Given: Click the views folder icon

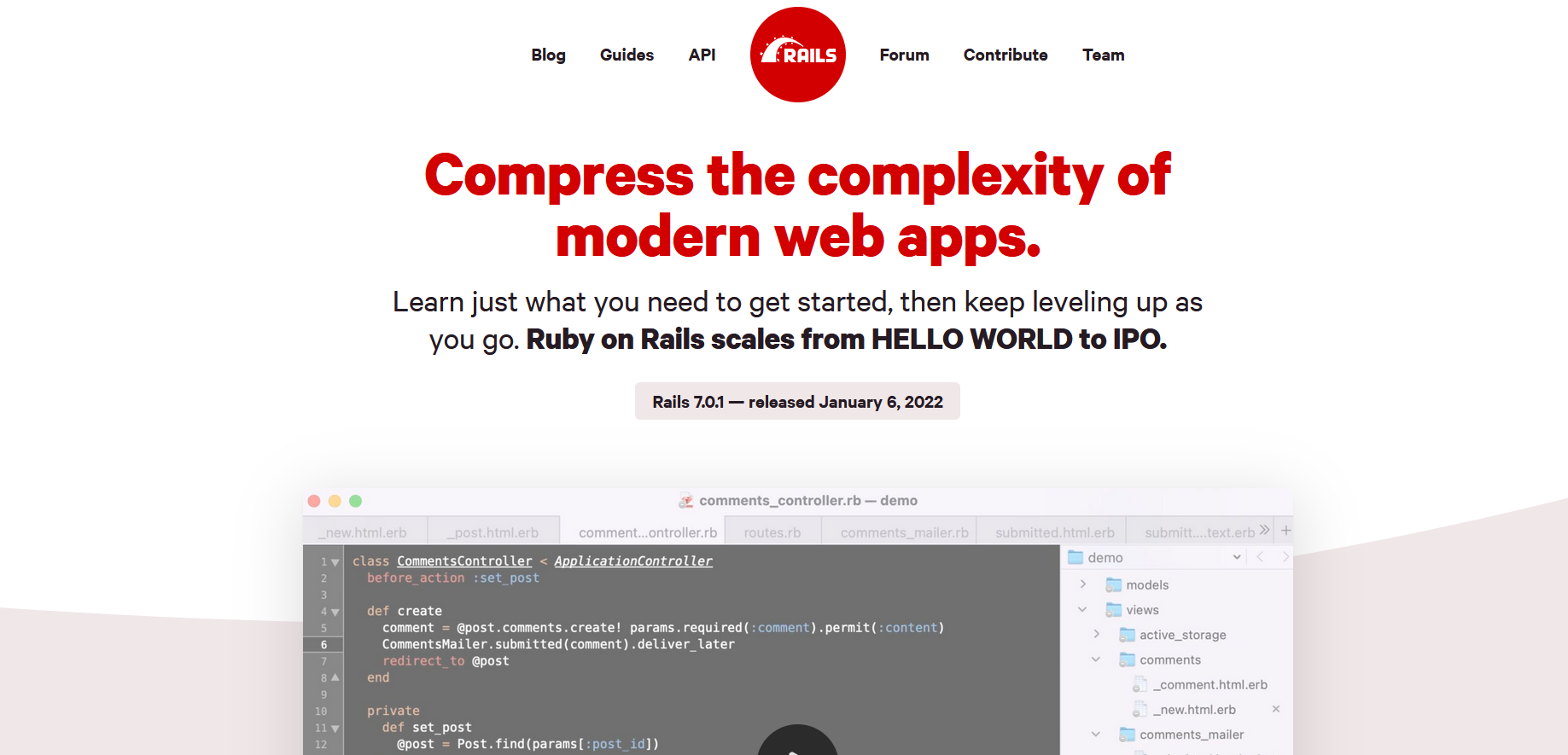Looking at the screenshot, I should [1113, 609].
